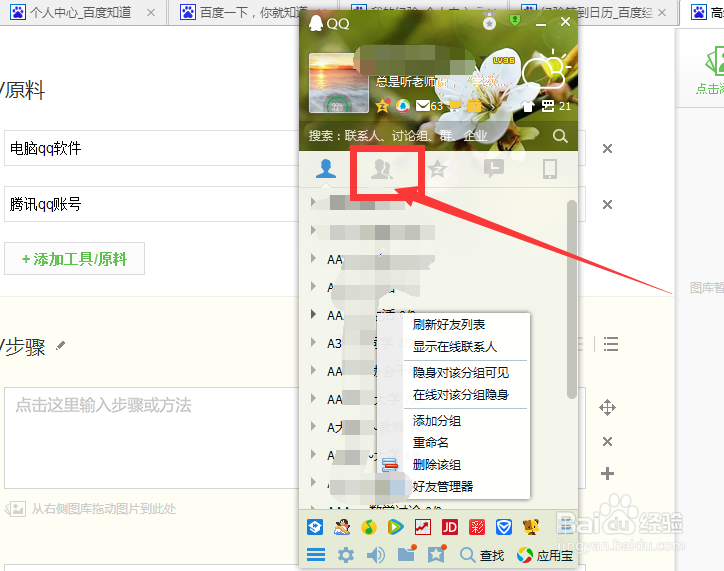
Task: Open the skin changer shirt icon
Action: pos(529,106)
